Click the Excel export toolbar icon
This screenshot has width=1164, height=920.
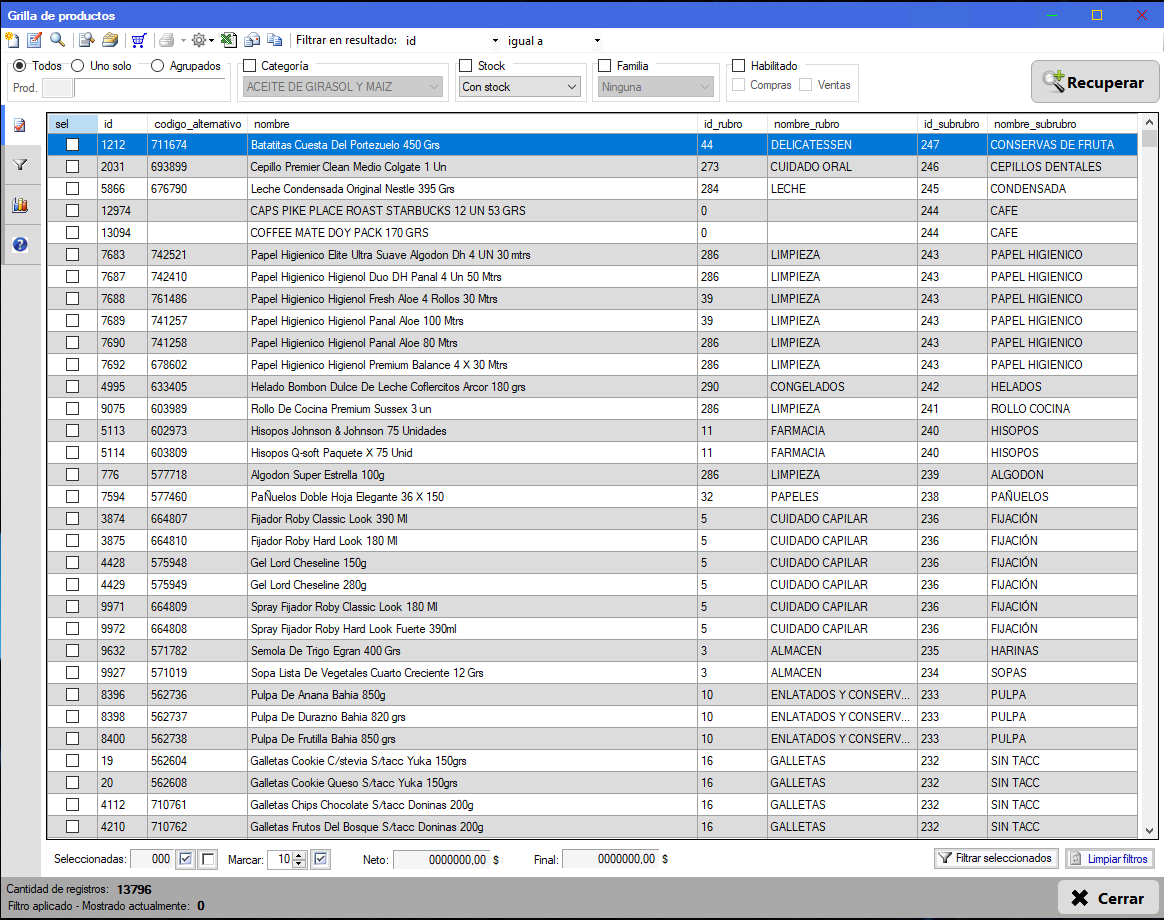pyautogui.click(x=229, y=40)
